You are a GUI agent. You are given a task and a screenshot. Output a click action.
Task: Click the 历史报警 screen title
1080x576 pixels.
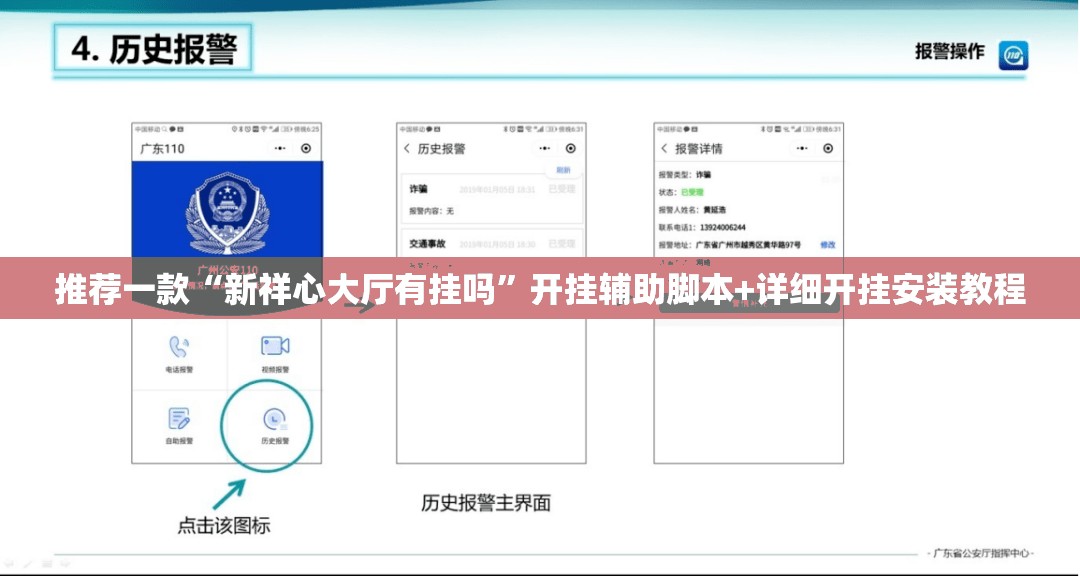tap(442, 148)
